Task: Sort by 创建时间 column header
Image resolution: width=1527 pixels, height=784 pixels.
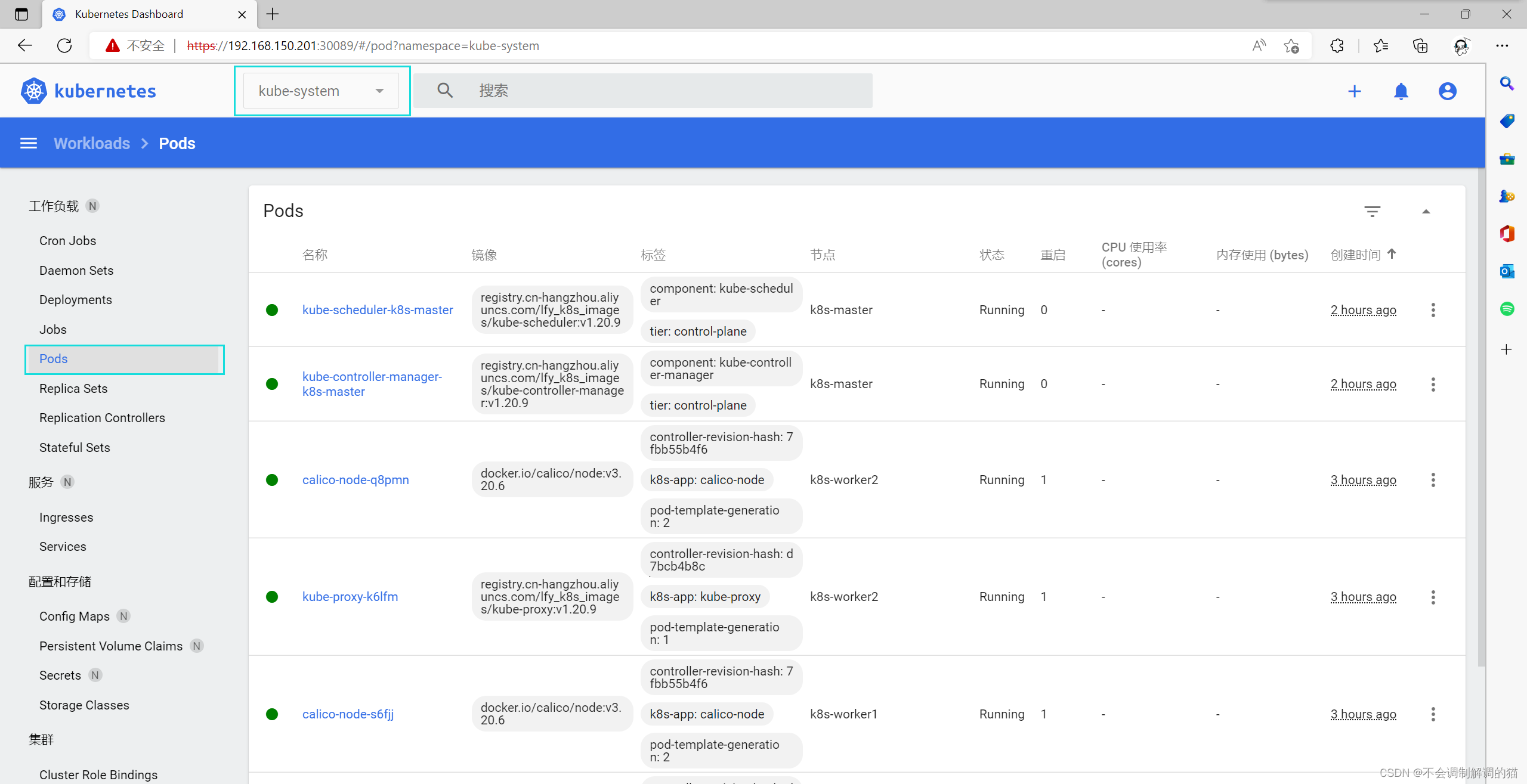Action: pyautogui.click(x=1355, y=255)
